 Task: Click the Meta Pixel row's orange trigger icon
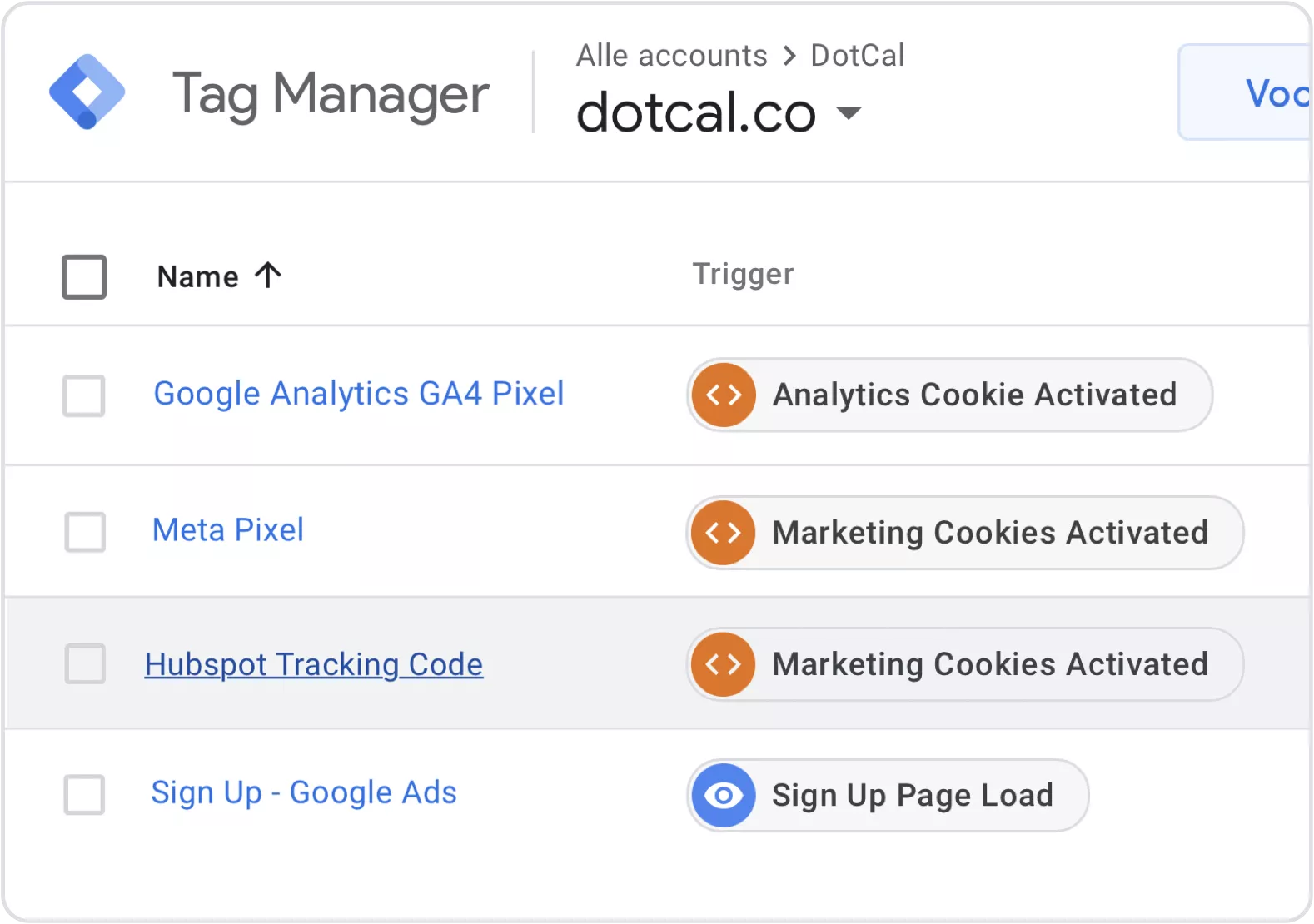[x=724, y=533]
